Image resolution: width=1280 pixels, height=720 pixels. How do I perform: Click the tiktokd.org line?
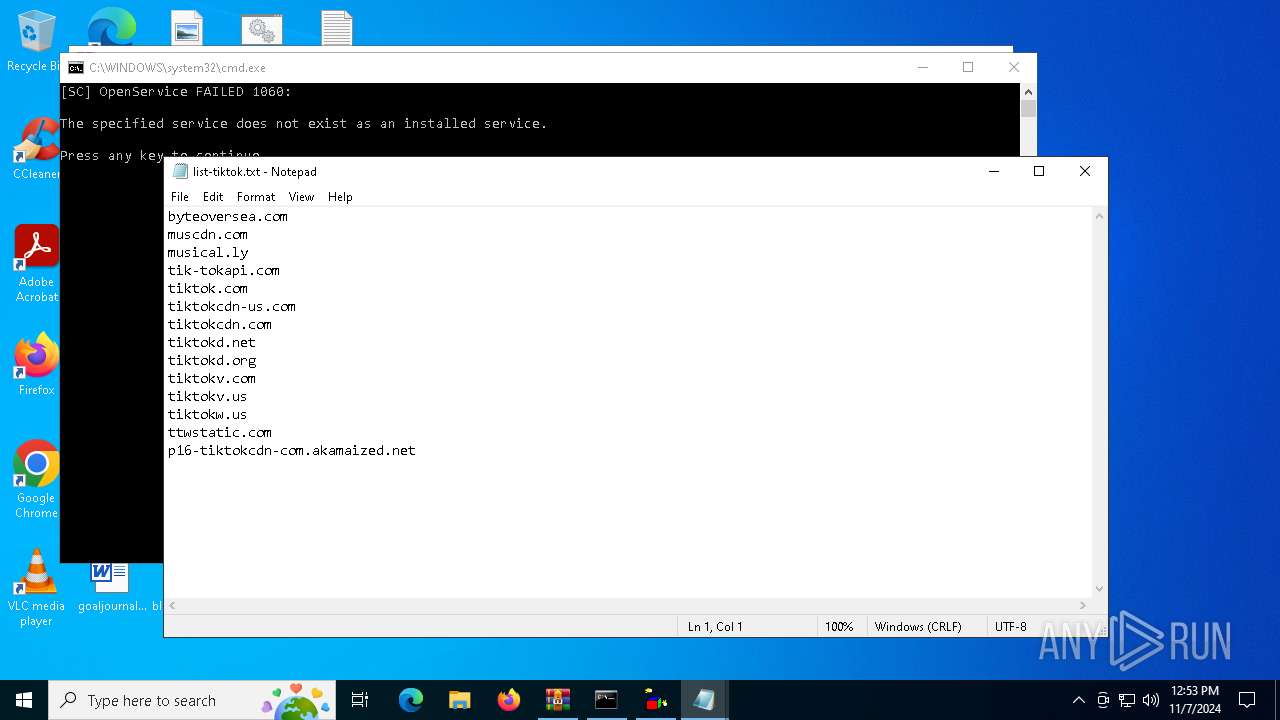(x=212, y=360)
